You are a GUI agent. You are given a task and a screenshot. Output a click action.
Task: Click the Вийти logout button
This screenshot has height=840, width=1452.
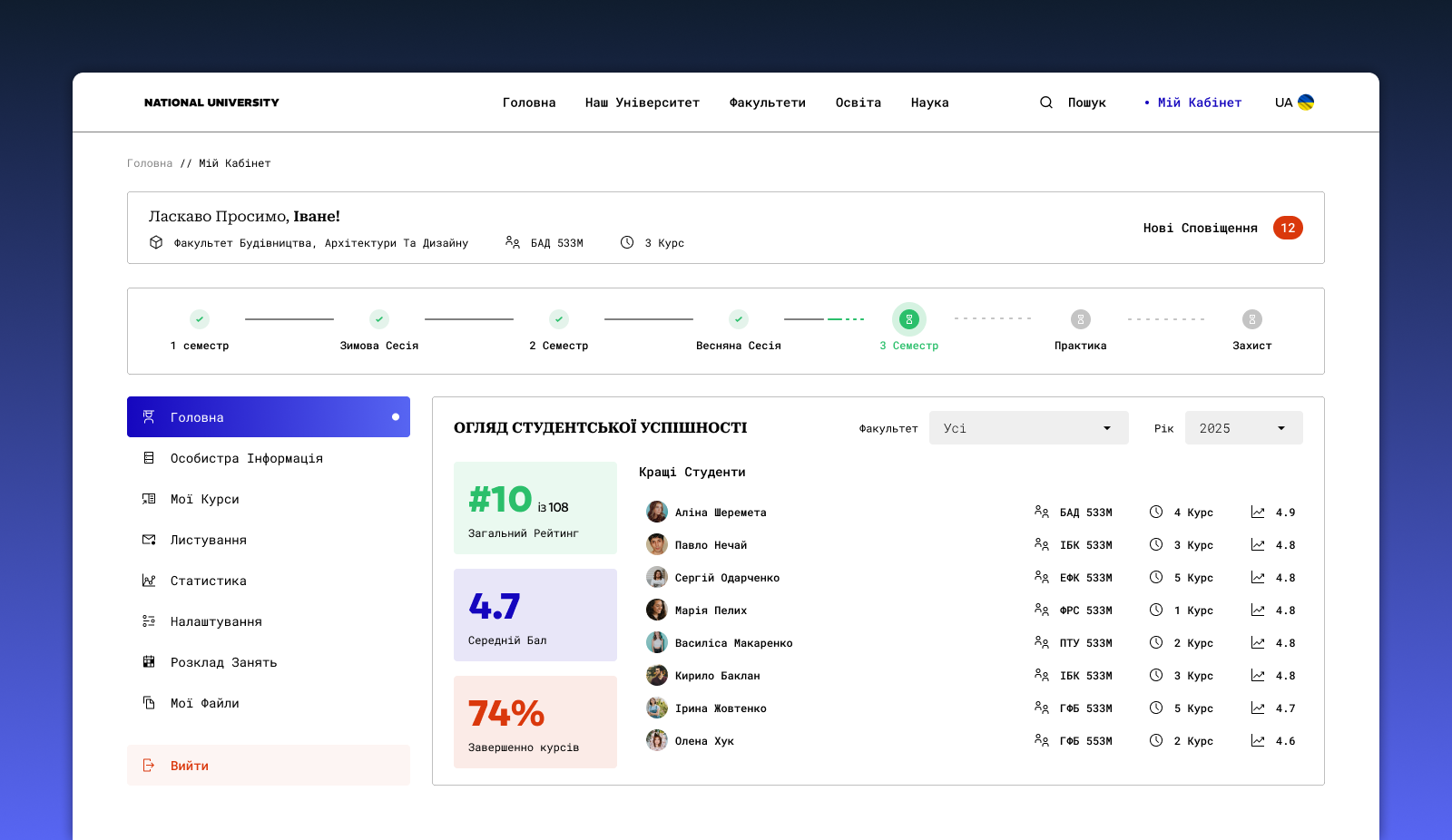[x=189, y=765]
